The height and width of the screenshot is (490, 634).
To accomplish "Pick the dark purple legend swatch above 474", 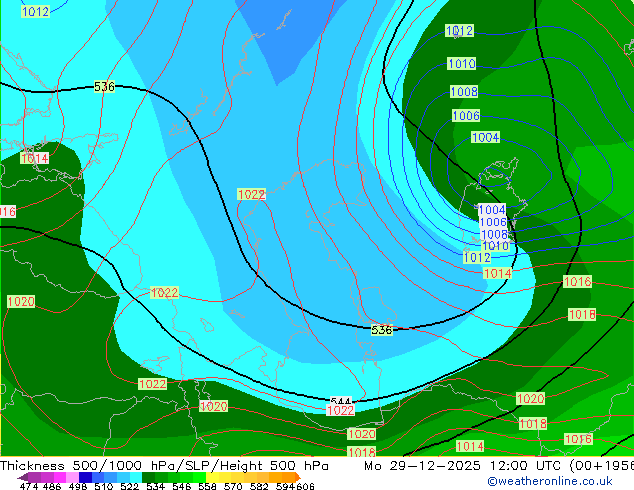I will [34, 477].
